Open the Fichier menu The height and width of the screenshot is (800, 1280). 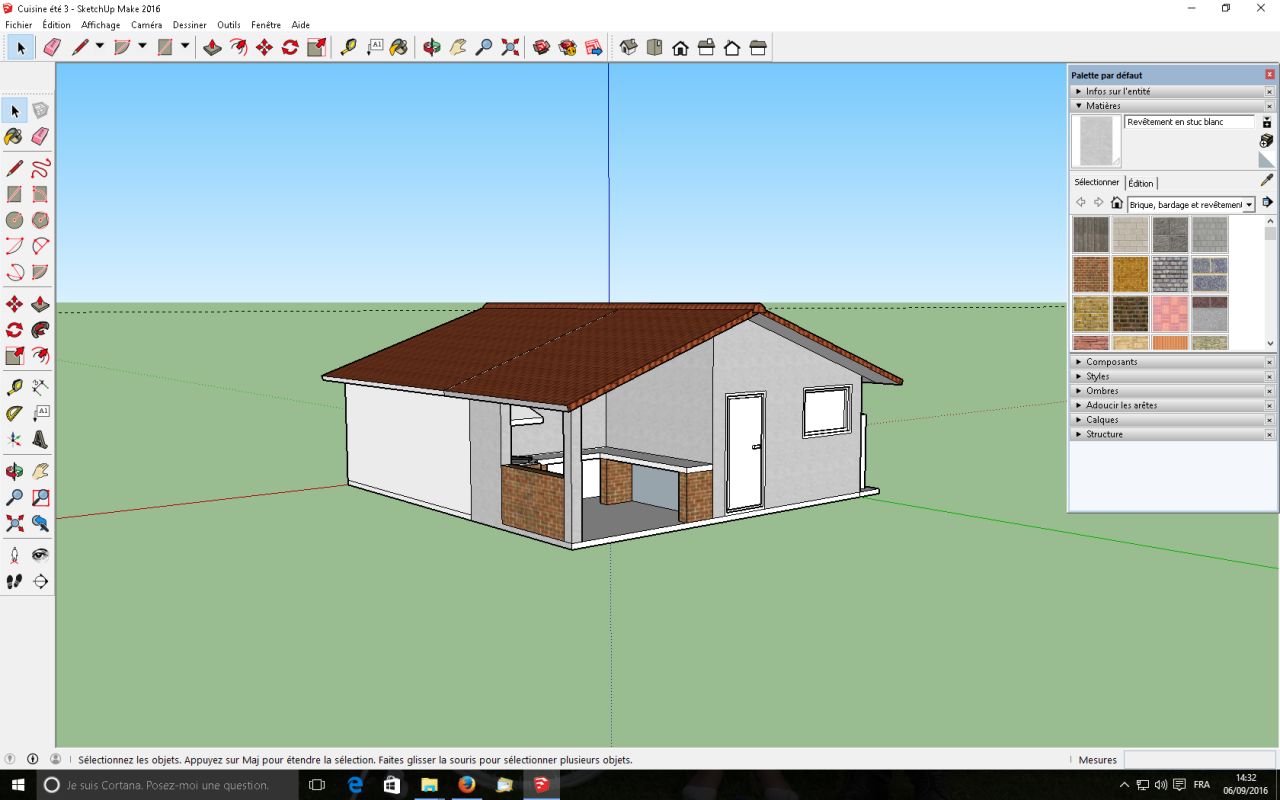point(19,25)
